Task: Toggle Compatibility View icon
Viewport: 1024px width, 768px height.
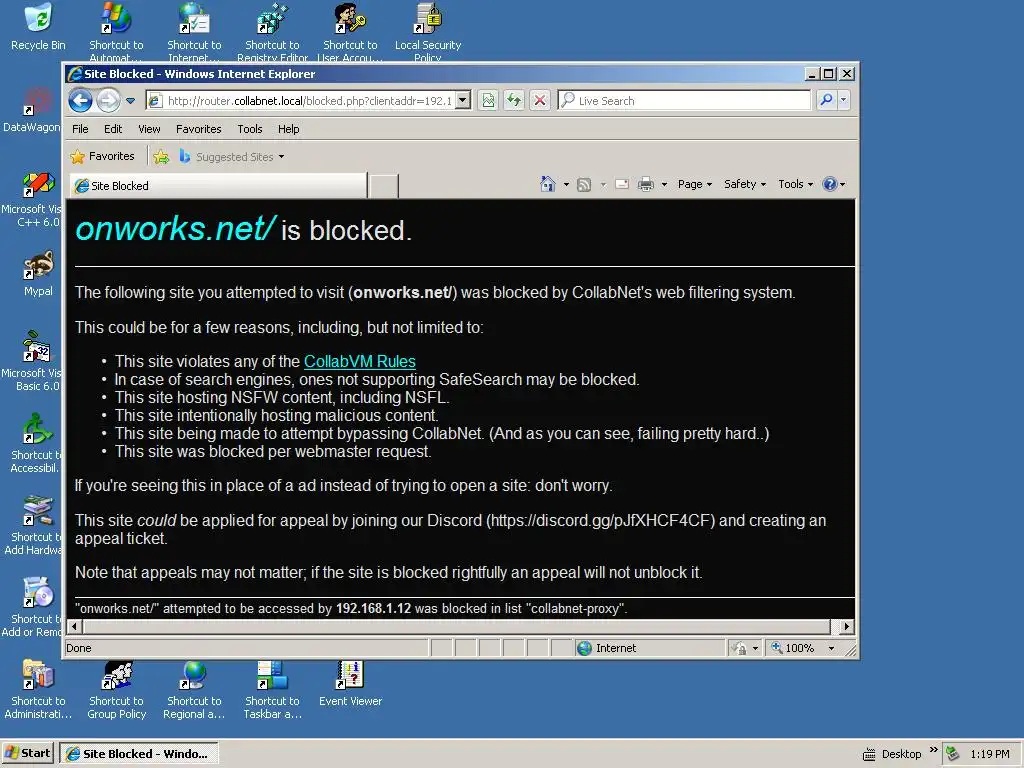Action: coord(488,101)
